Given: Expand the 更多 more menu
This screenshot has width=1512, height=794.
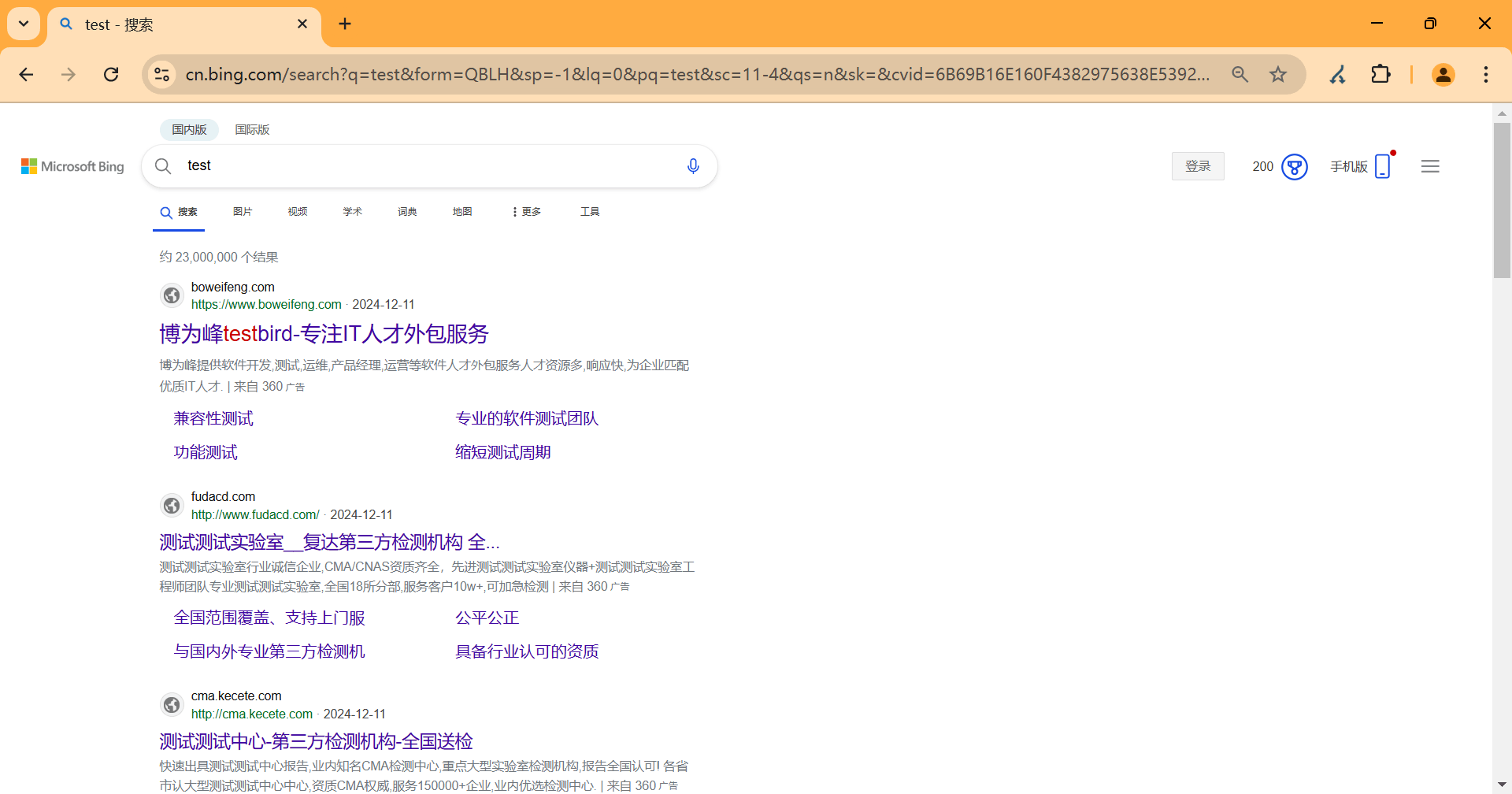Looking at the screenshot, I should [527, 211].
